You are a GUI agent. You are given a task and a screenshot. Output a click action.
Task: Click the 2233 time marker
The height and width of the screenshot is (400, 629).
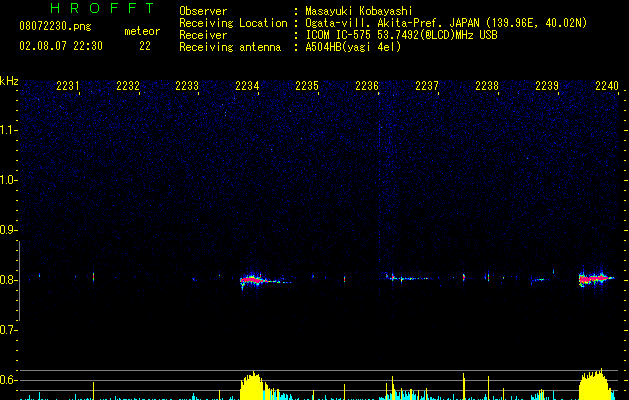click(x=187, y=86)
